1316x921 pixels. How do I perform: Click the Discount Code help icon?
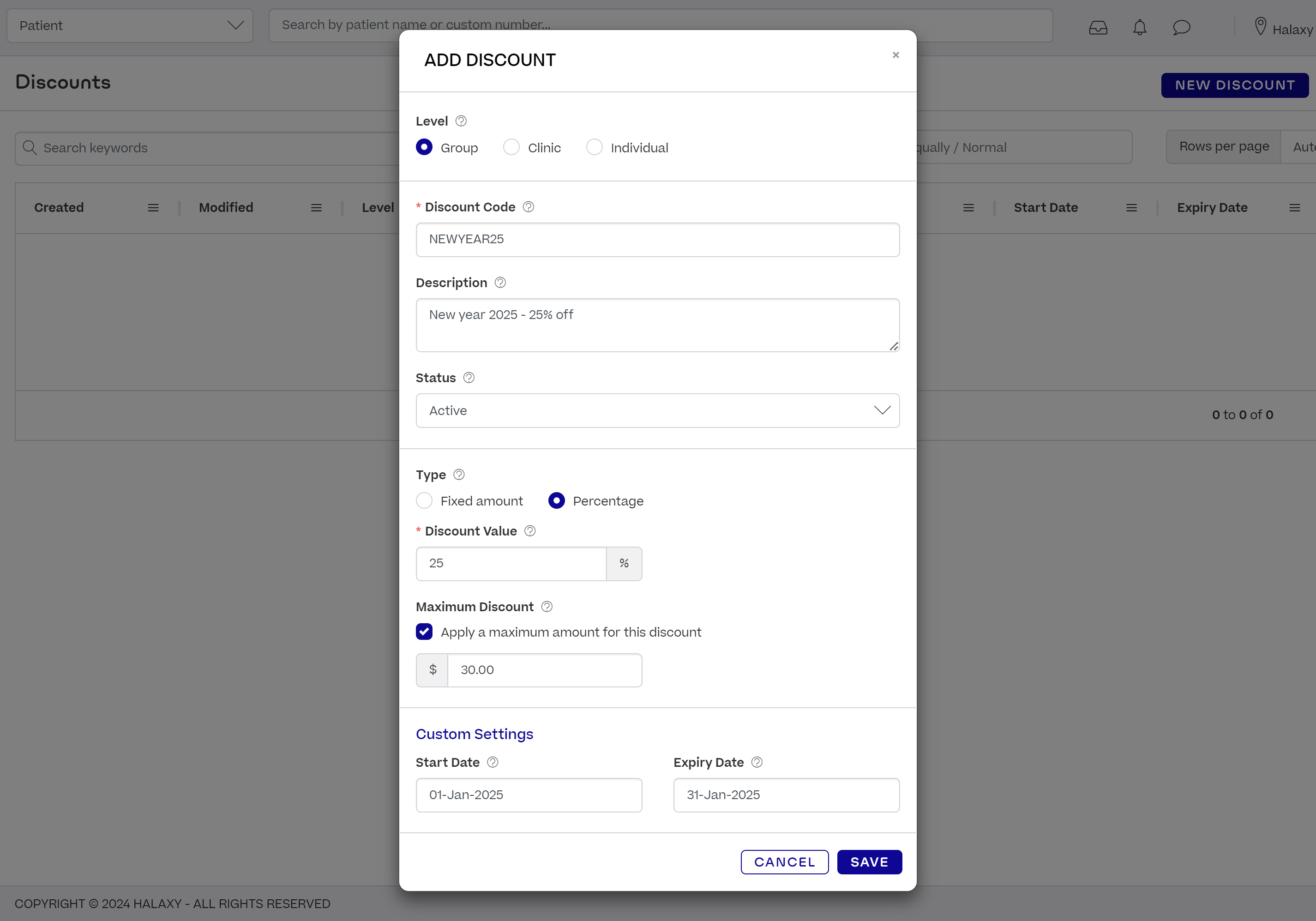(529, 207)
